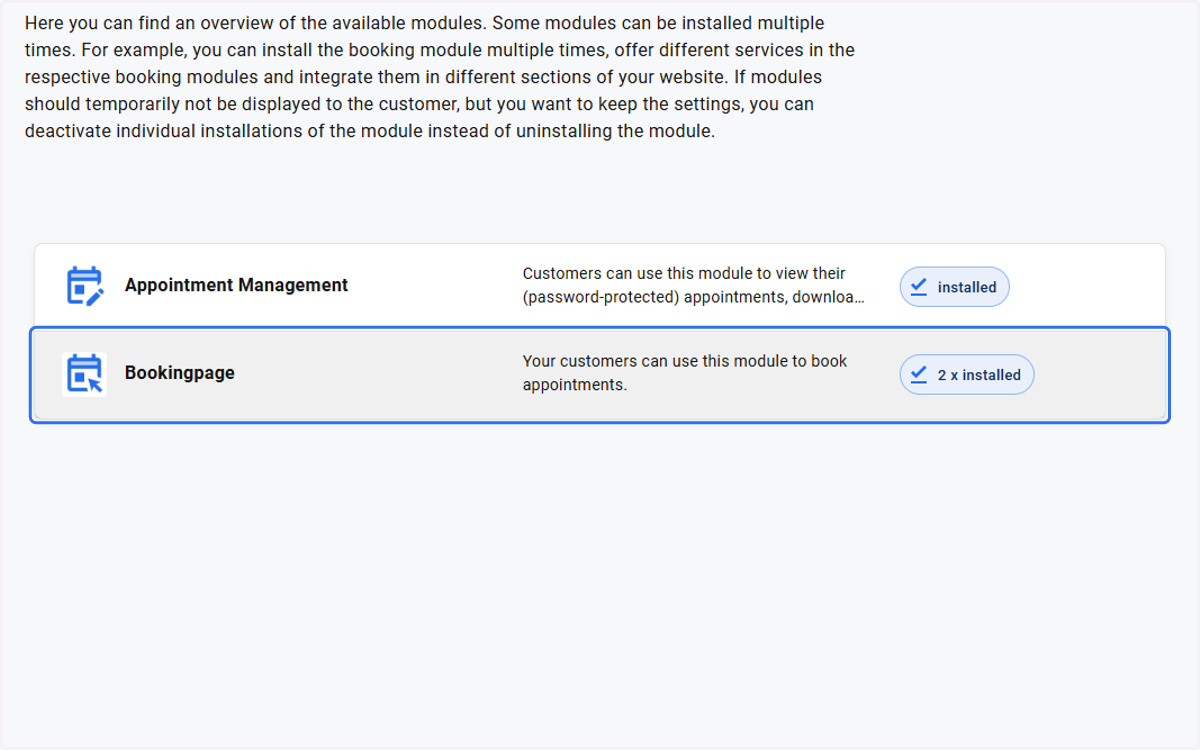1200x750 pixels.
Task: Click the Bookingpage calendar-cursor icon
Action: coord(85,374)
